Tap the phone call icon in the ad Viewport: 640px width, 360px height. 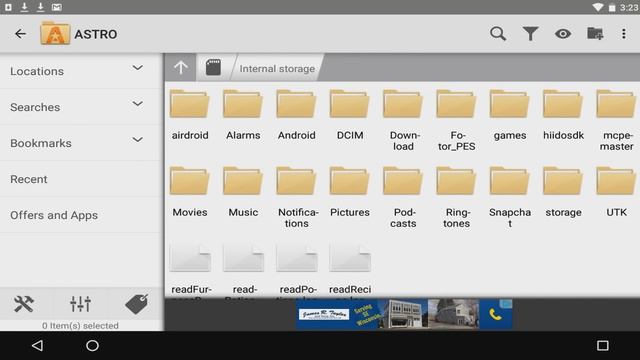click(x=496, y=314)
